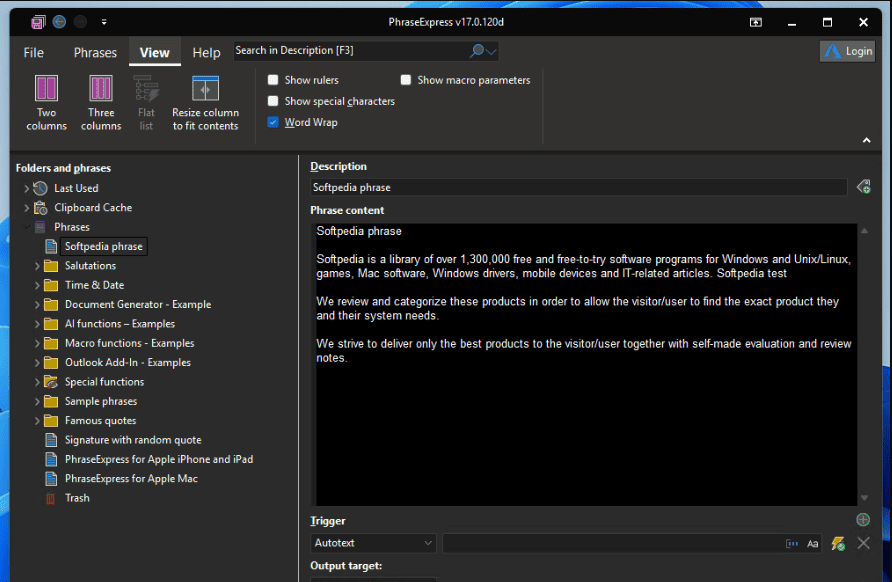Click the Clipboard Cache icon
Viewport: 892px width, 582px height.
pyautogui.click(x=40, y=208)
